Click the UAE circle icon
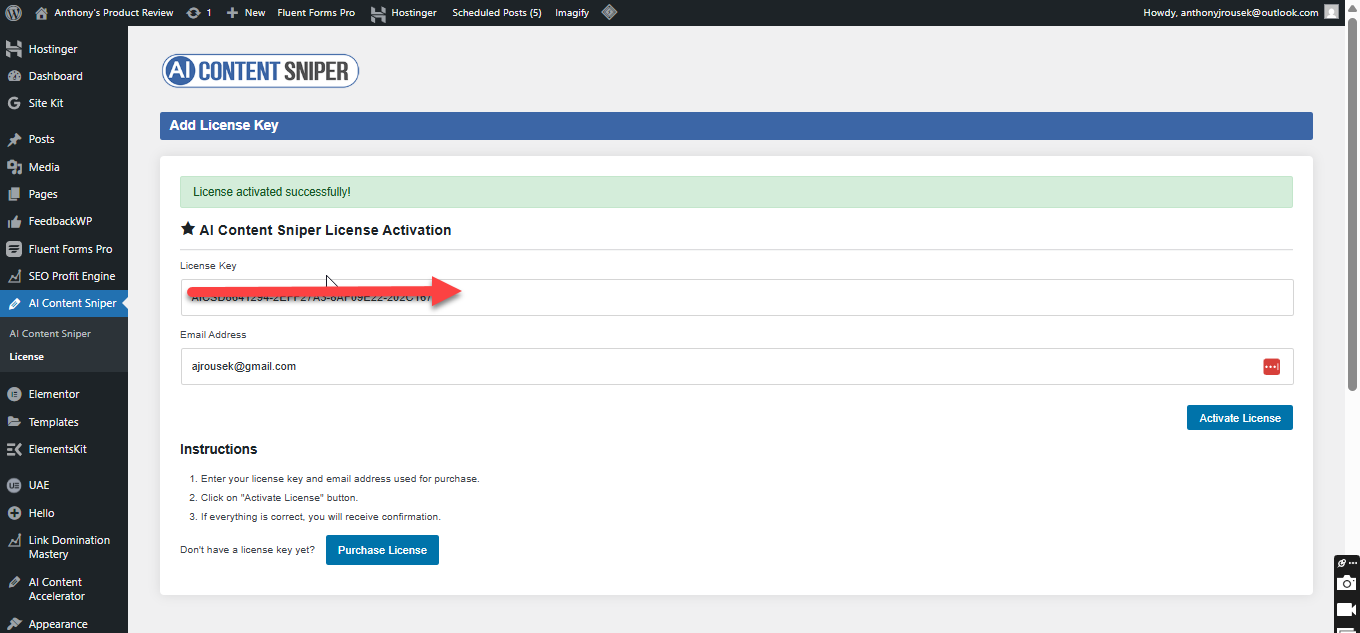 pyautogui.click(x=14, y=485)
